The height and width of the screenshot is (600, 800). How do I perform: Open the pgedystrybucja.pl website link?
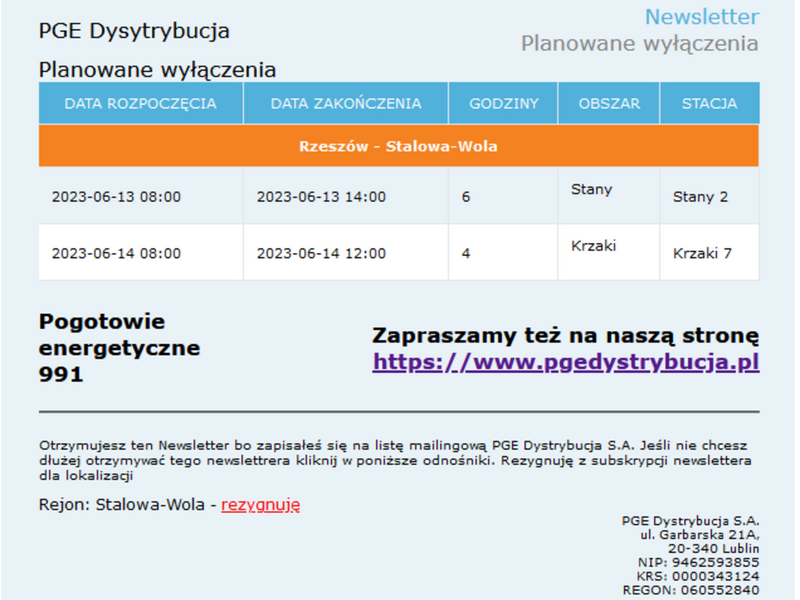566,363
